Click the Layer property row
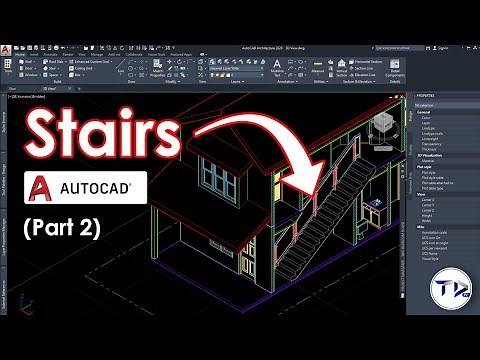This screenshot has width=480, height=360. [x=447, y=123]
